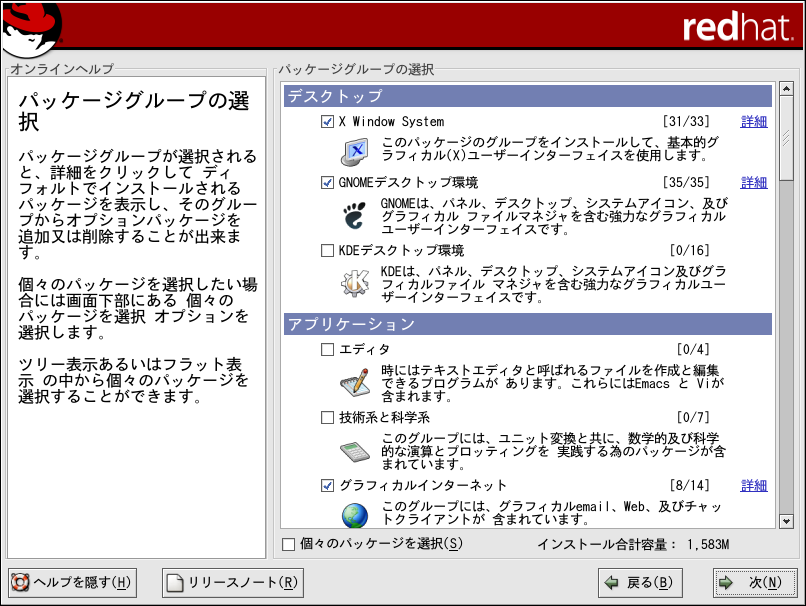
Task: Toggle 個々のパッケージを選択 checkbox
Action: tap(289, 544)
